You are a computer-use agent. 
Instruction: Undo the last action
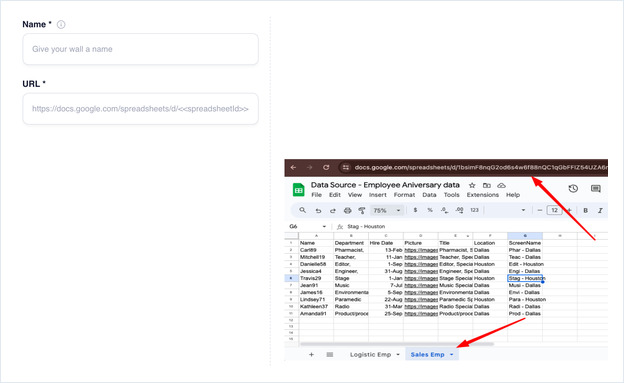pyautogui.click(x=318, y=211)
